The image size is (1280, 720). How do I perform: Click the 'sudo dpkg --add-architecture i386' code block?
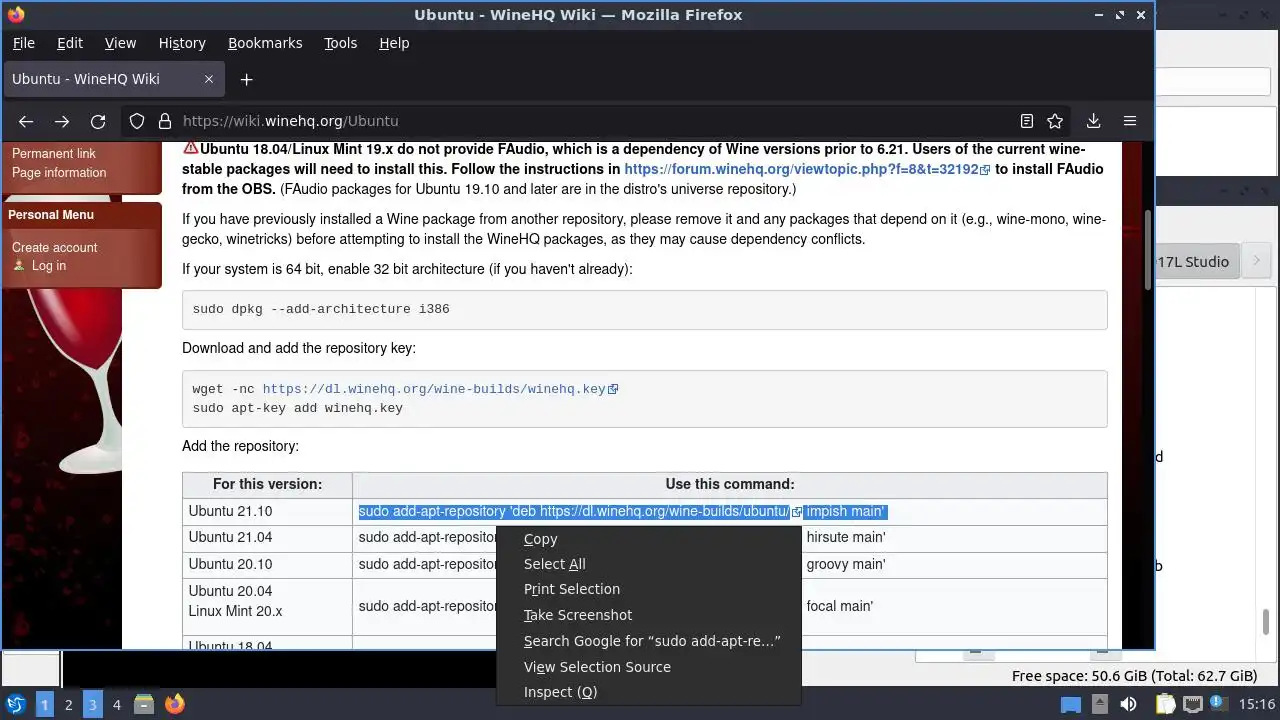point(645,309)
